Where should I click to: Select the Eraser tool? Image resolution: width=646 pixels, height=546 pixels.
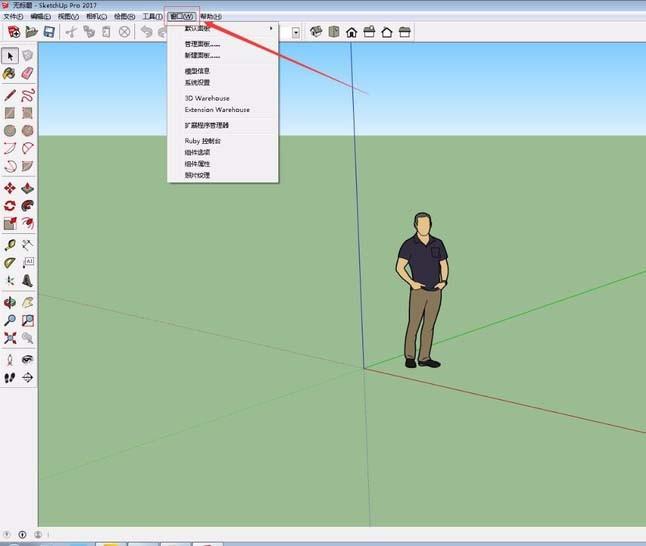click(x=27, y=74)
